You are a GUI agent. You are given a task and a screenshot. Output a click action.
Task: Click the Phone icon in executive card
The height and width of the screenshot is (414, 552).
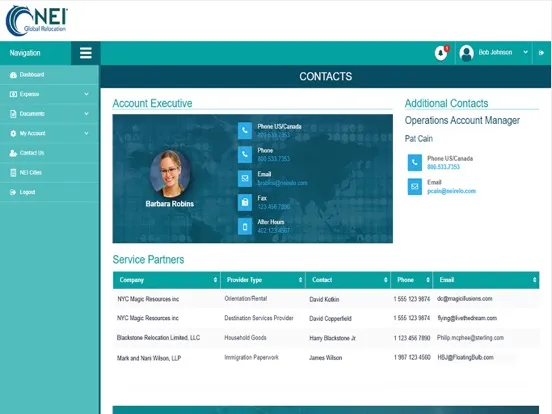coord(245,155)
